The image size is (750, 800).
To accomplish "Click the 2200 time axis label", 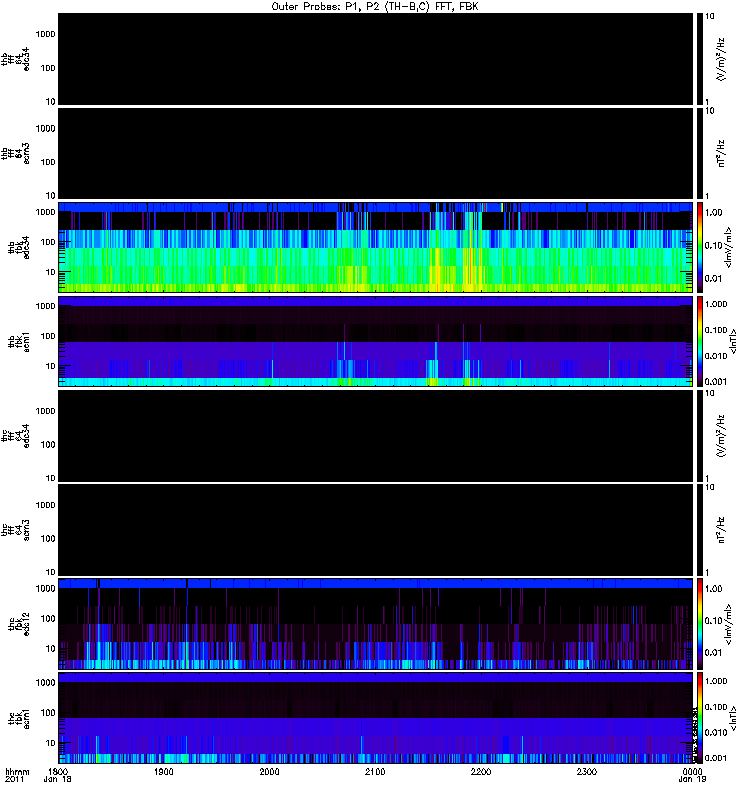I will pyautogui.click(x=481, y=771).
